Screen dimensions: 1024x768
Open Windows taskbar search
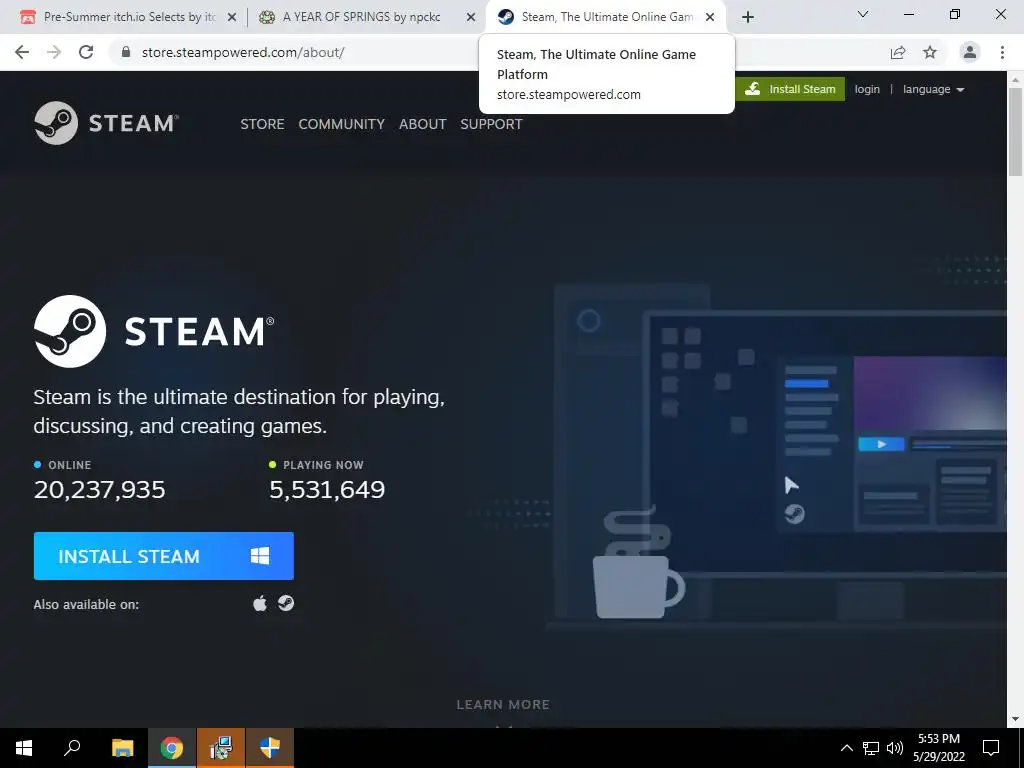(72, 748)
